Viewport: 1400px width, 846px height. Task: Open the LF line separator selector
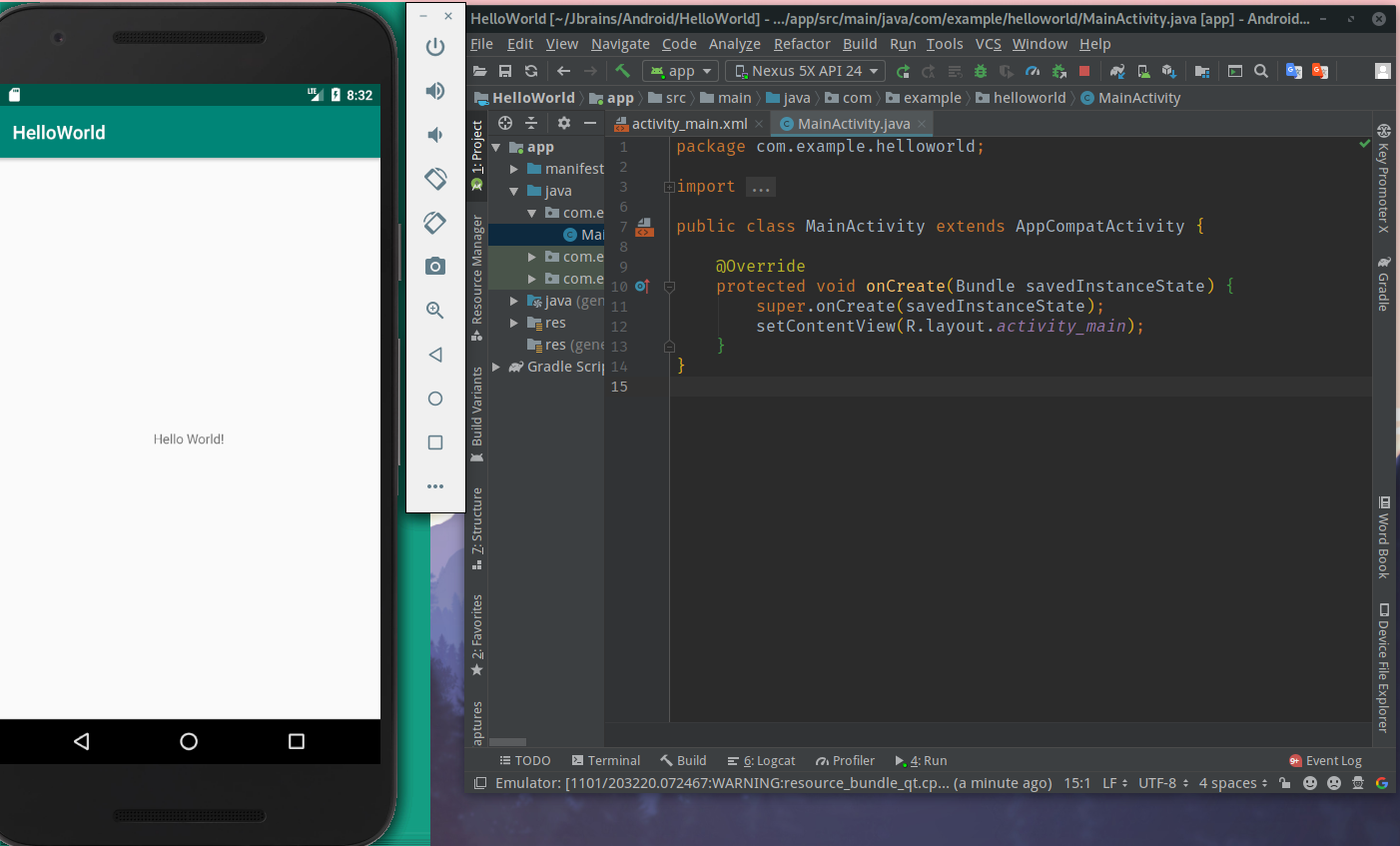[x=1115, y=783]
